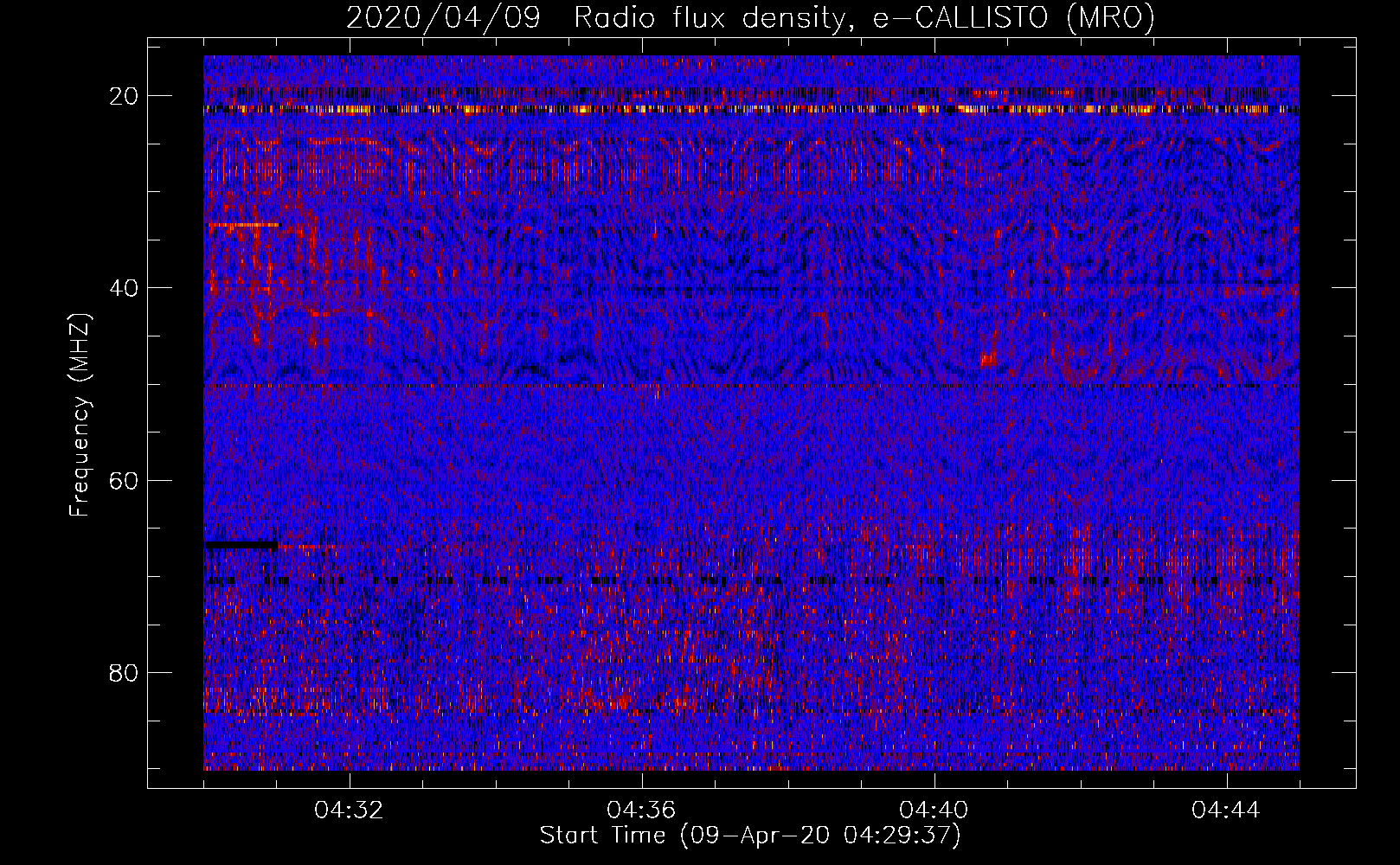This screenshot has width=1400, height=865.
Task: Click the plot title "2020/04/09 Radio flux density, e-CALLISTO (MRO)"
Action: click(x=750, y=17)
